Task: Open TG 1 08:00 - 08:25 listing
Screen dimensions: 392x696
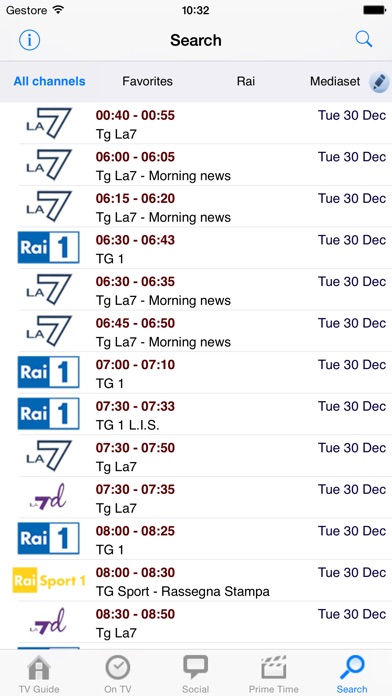Action: coord(196,539)
